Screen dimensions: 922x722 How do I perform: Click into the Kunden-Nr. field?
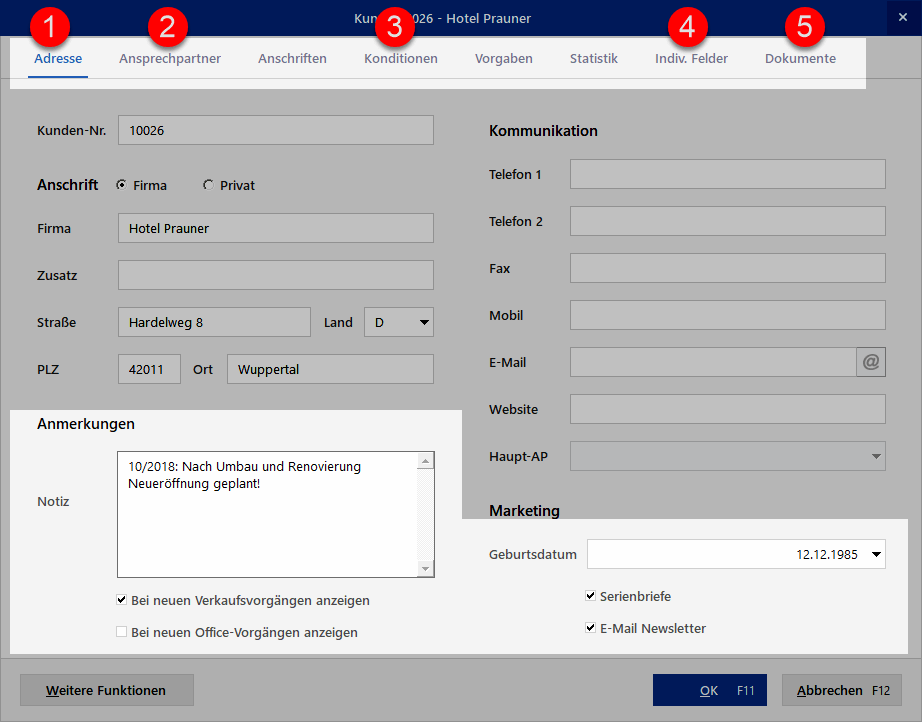click(276, 130)
